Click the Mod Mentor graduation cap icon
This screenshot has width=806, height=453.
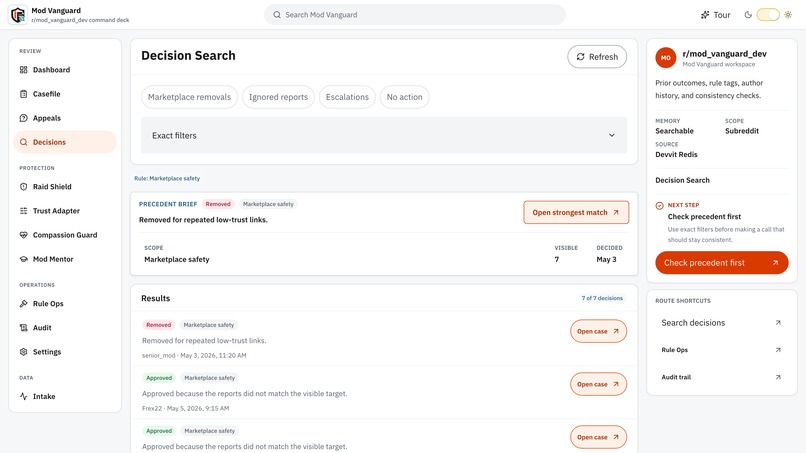click(24, 259)
